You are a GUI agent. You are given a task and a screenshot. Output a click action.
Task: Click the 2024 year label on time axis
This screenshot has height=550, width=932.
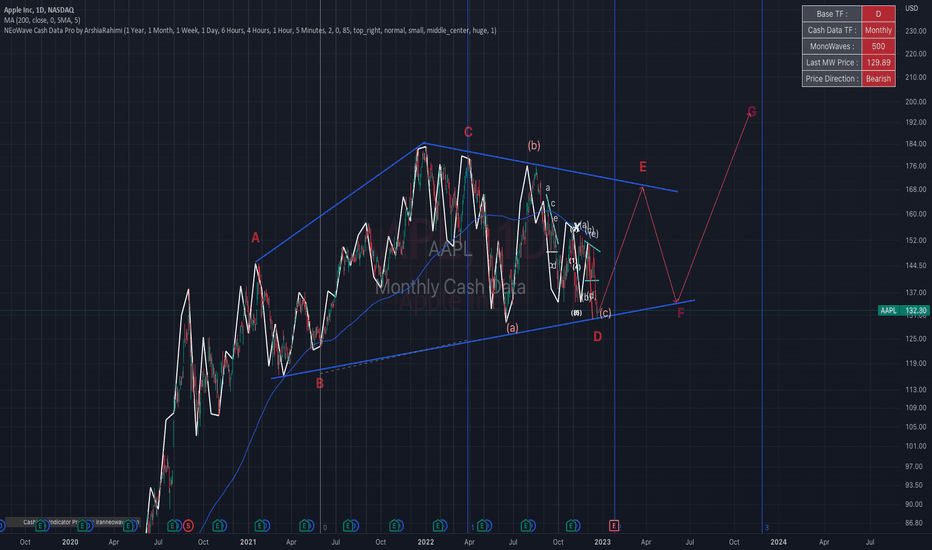click(x=778, y=542)
